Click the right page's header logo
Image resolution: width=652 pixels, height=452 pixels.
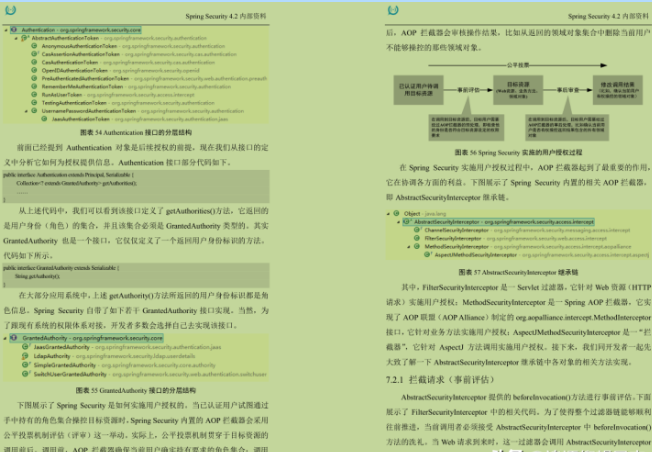[393, 10]
